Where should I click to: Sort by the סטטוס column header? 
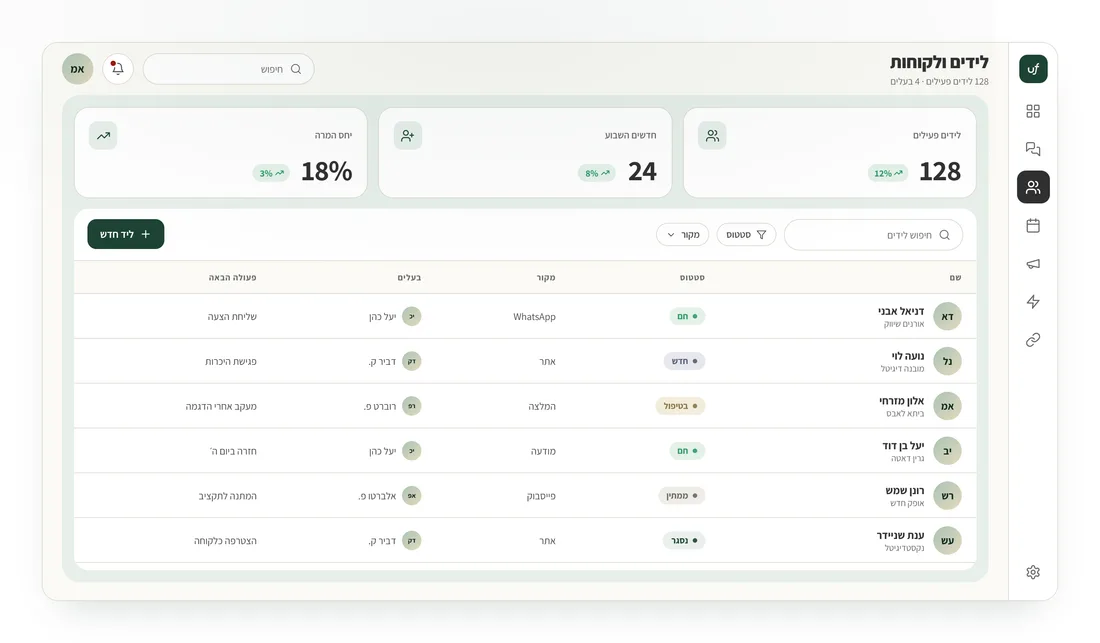pos(692,278)
